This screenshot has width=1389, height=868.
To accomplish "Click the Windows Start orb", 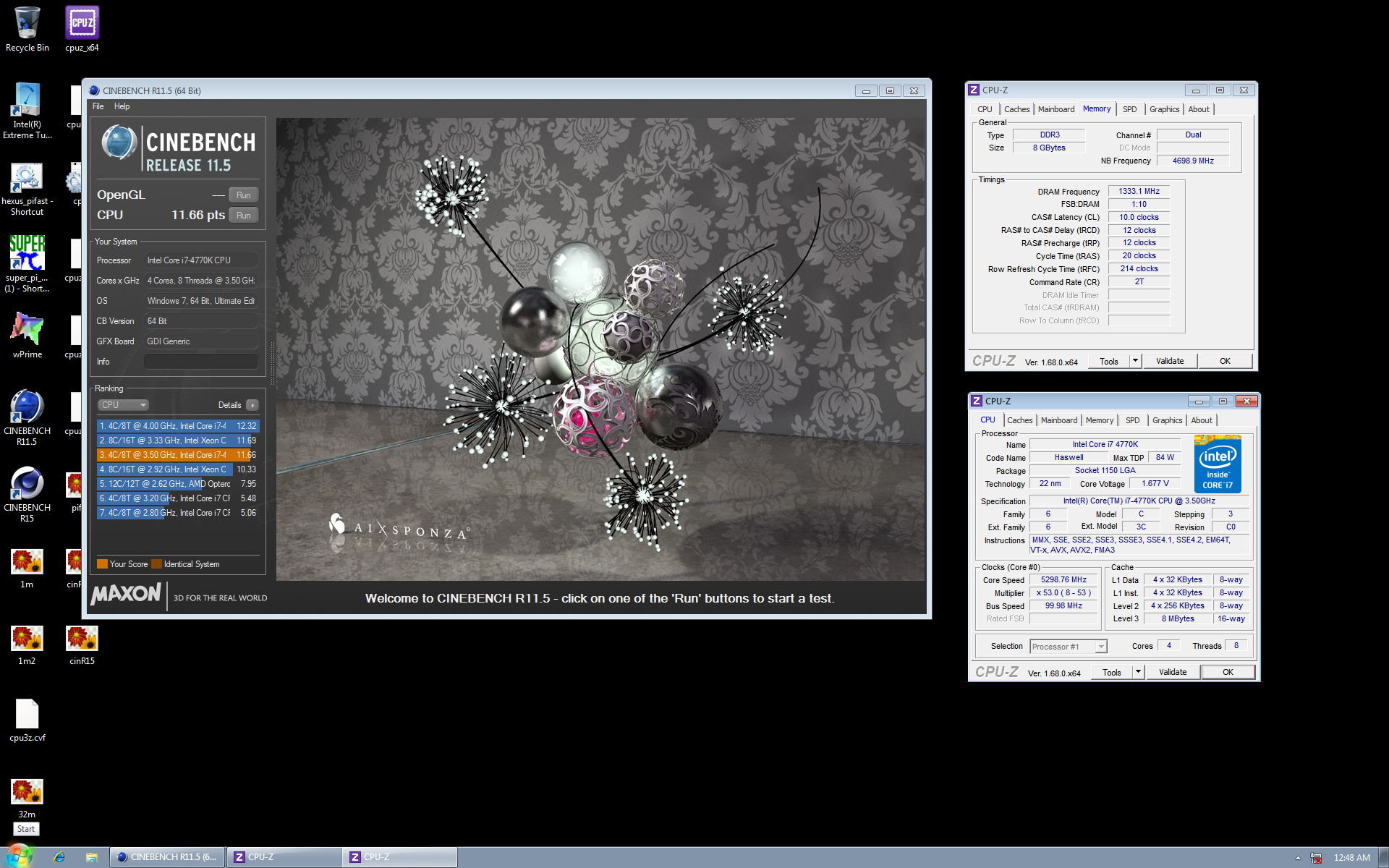I will pyautogui.click(x=19, y=856).
